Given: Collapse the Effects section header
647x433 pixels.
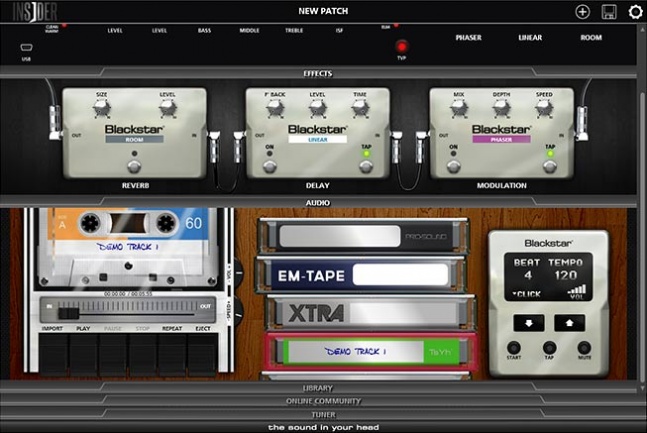Looking at the screenshot, I should click(318, 73).
